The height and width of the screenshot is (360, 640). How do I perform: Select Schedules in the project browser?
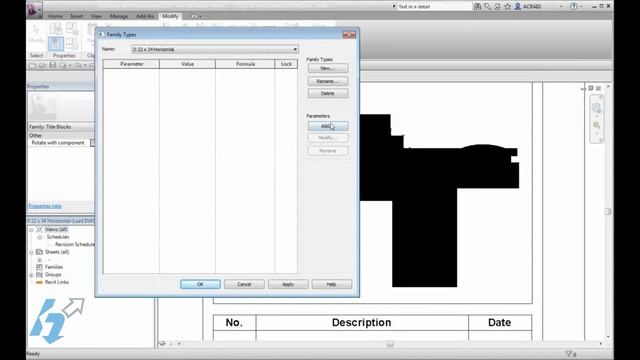click(58, 237)
